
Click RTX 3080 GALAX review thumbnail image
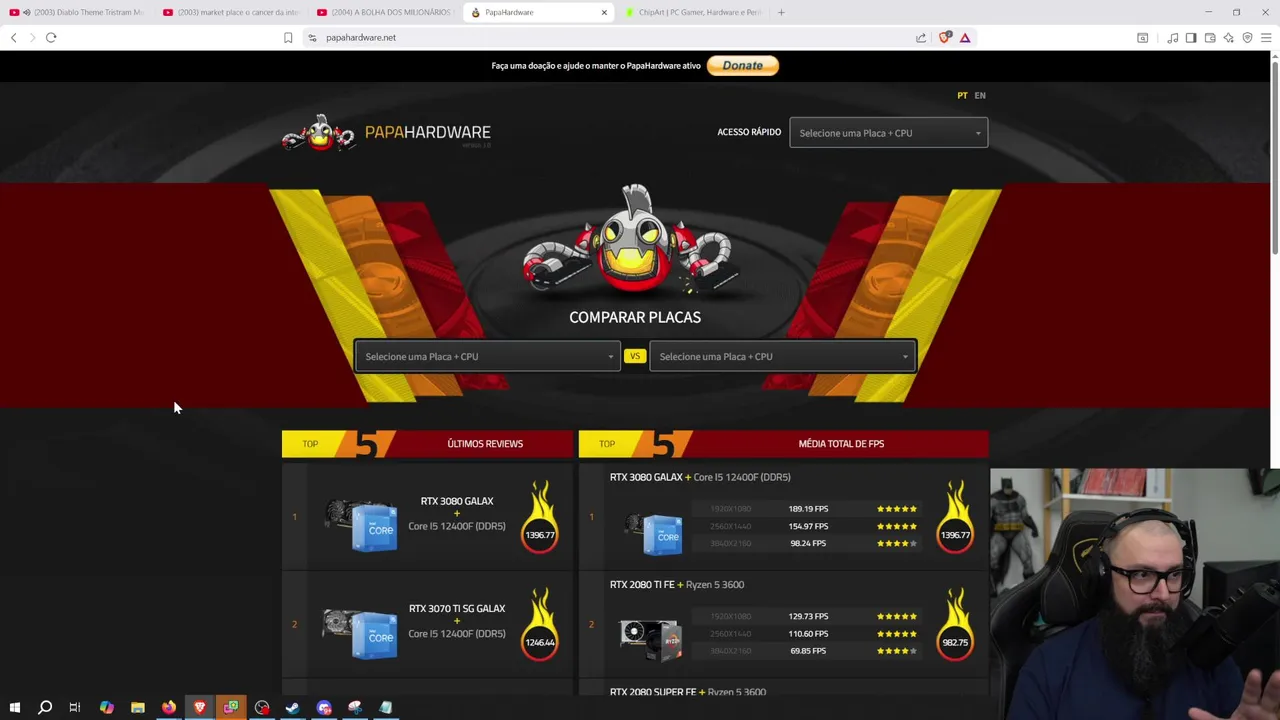[361, 525]
